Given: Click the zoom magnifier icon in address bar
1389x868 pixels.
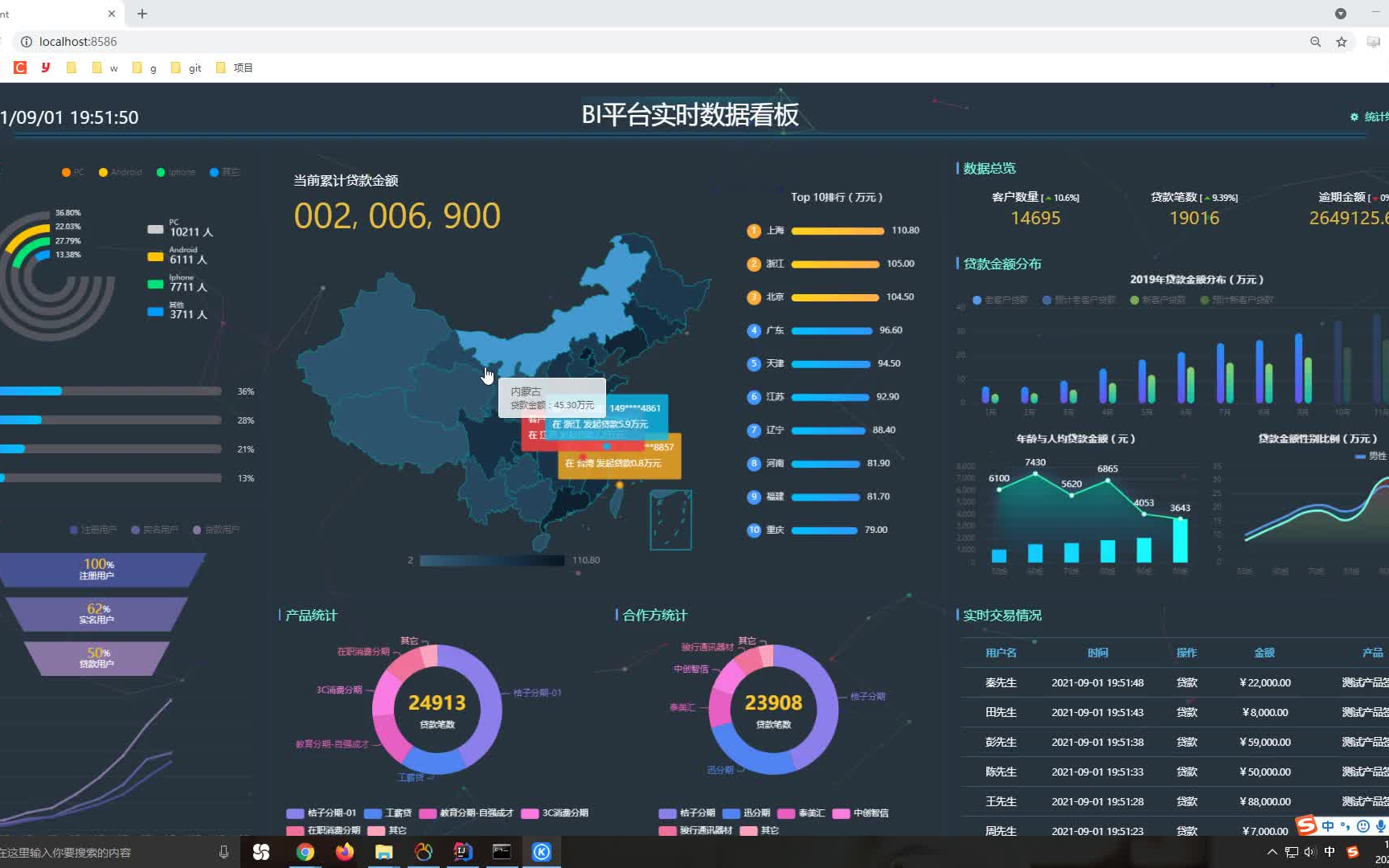Looking at the screenshot, I should pyautogui.click(x=1316, y=42).
